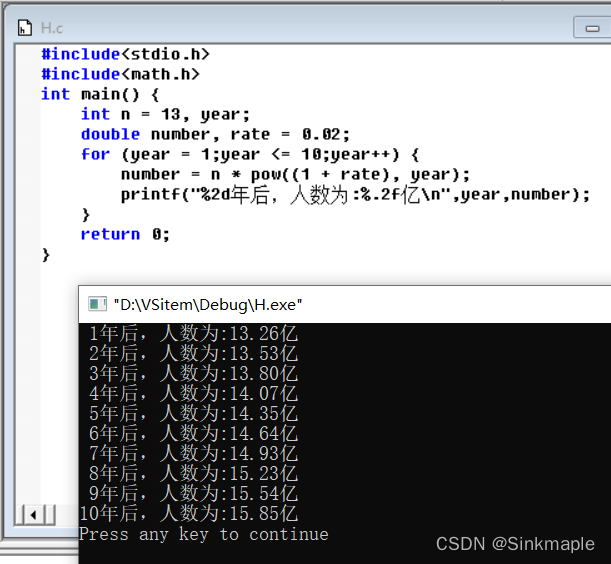Click the Press any key to continue text
Viewport: 611px width, 564px height.
click(x=204, y=534)
